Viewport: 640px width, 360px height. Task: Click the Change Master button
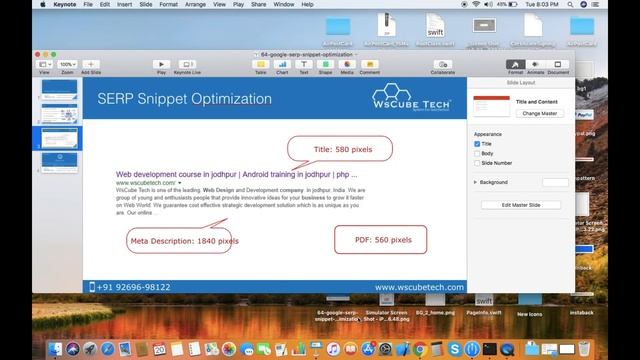click(x=540, y=113)
